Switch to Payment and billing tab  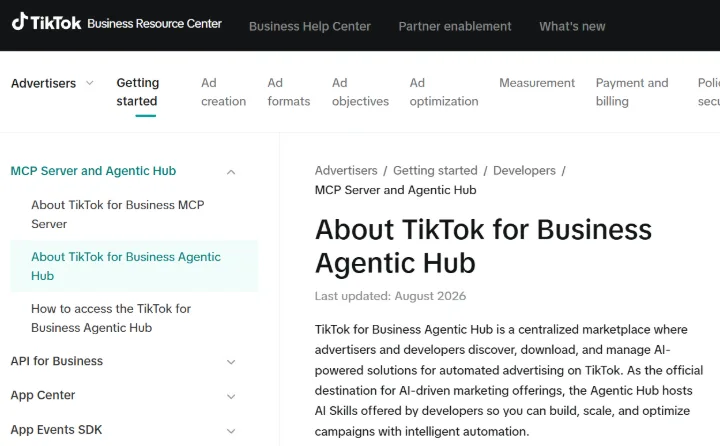[632, 92]
